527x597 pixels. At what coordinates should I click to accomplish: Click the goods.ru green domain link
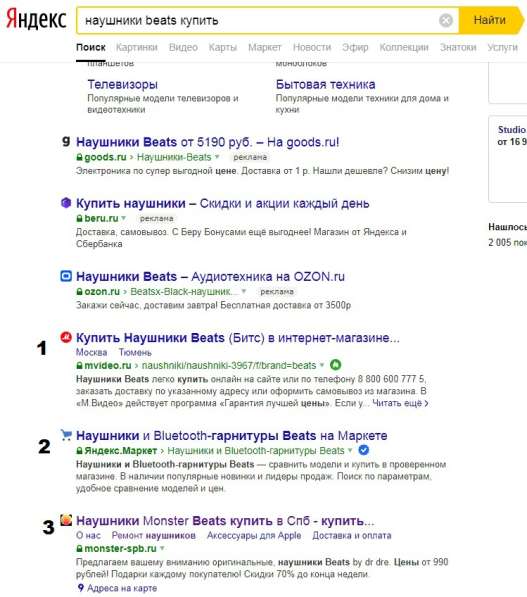[105, 157]
